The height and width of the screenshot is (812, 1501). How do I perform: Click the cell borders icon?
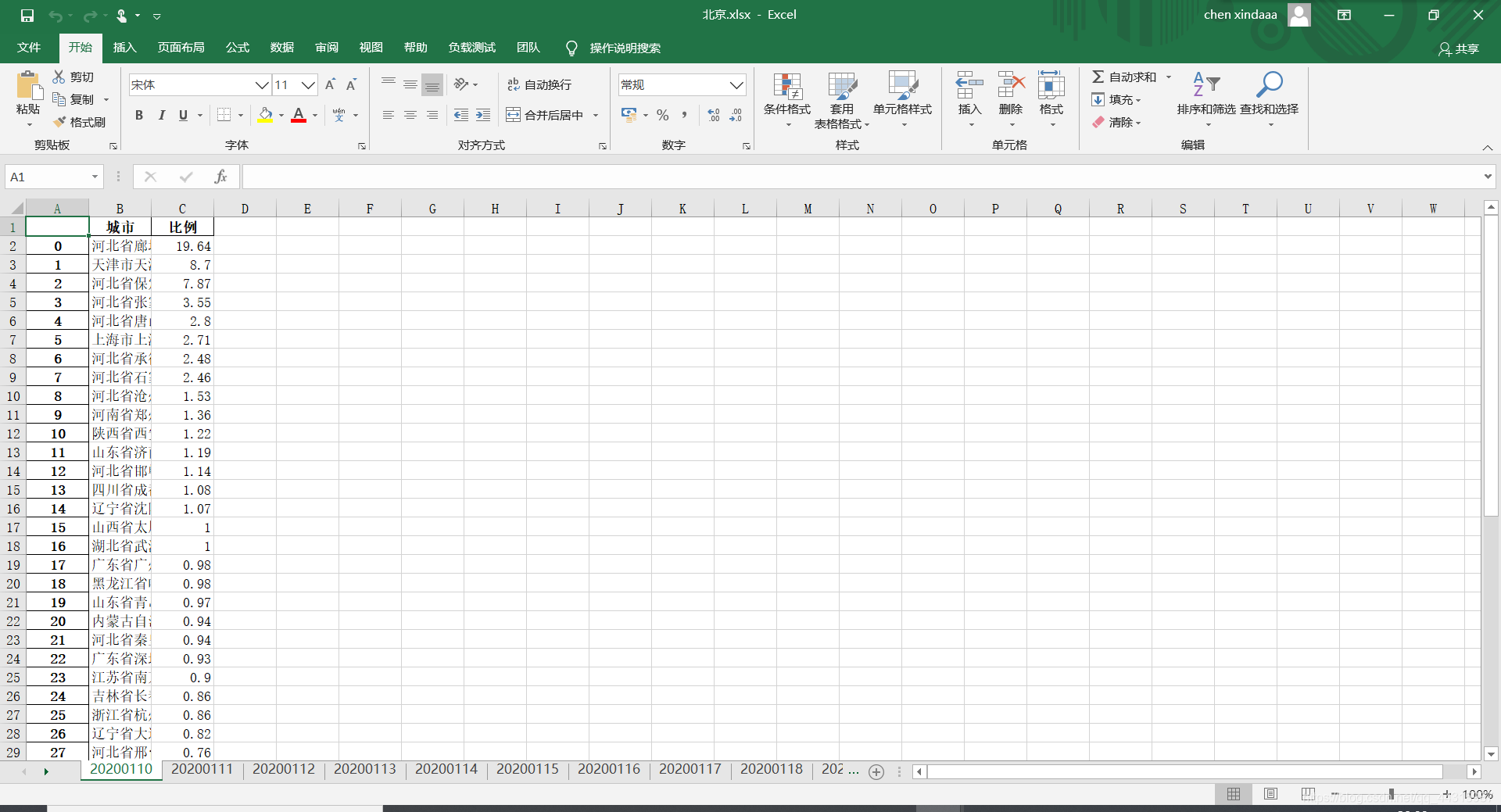pos(224,115)
